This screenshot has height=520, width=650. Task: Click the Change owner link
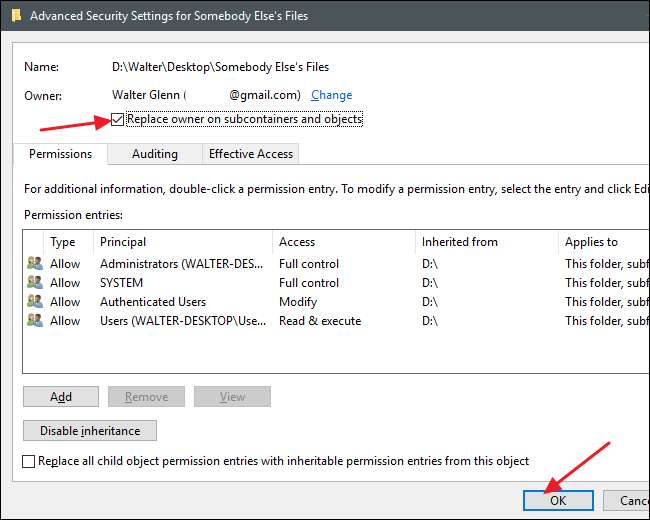331,95
